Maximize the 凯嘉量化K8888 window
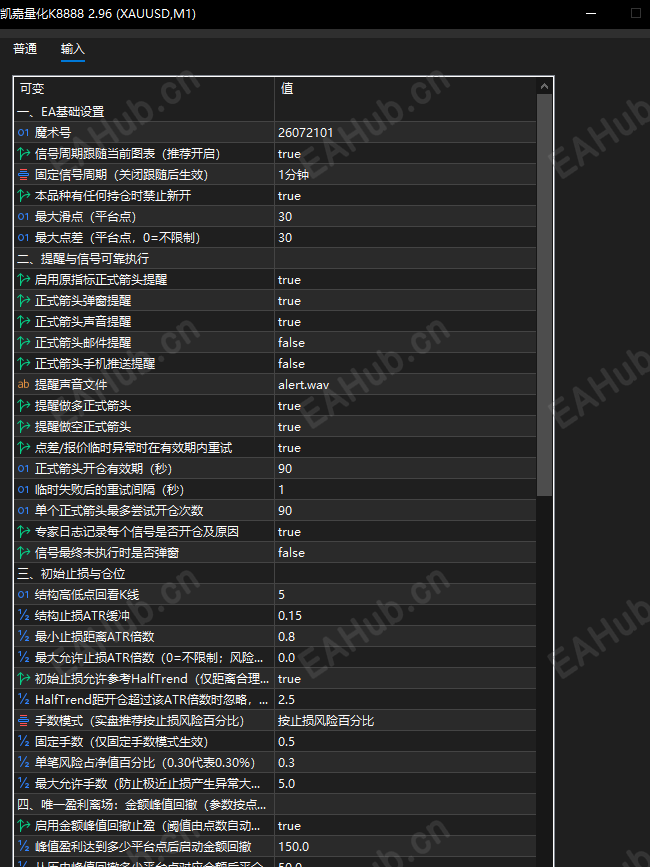Image resolution: width=650 pixels, height=867 pixels. click(x=636, y=13)
